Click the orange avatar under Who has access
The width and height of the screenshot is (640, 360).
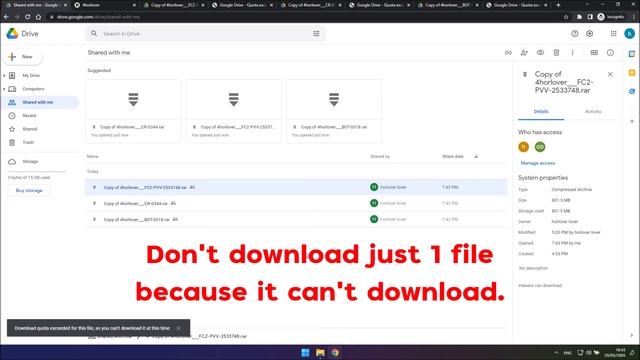524,147
